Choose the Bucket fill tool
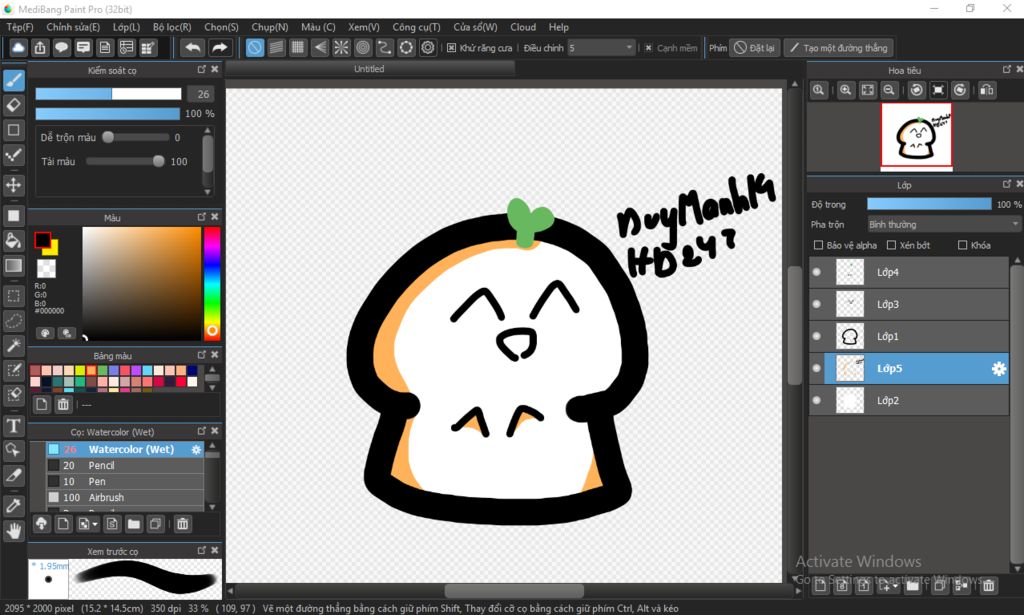The width and height of the screenshot is (1024, 615). point(14,240)
